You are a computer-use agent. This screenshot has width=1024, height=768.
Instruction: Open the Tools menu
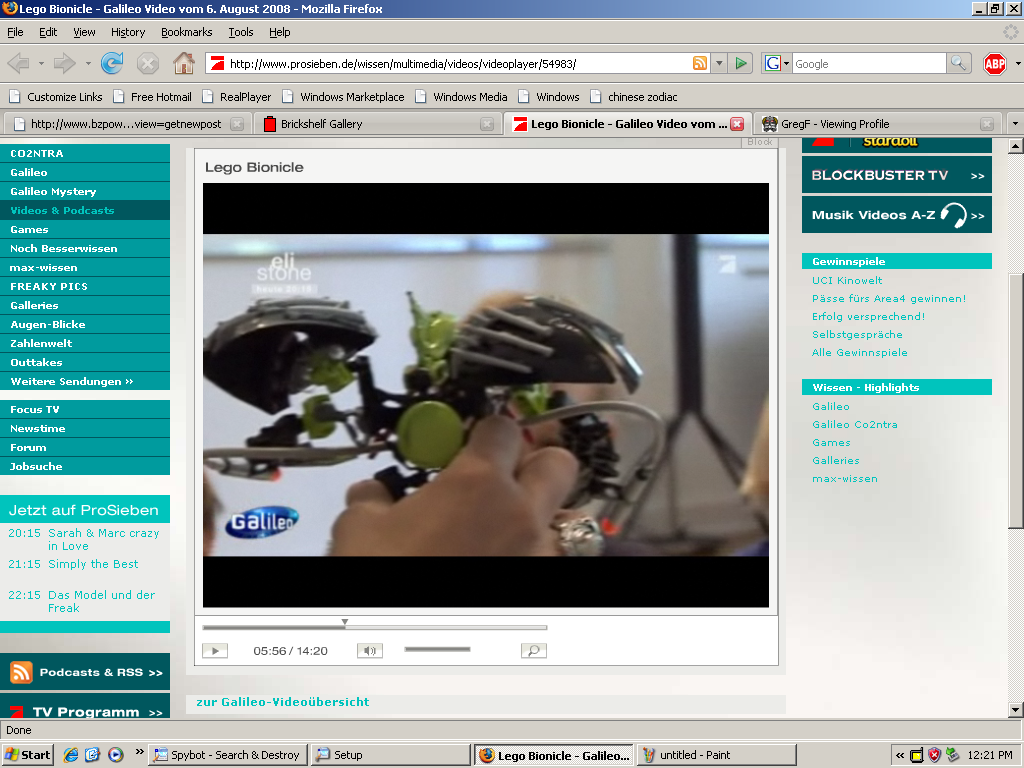[x=240, y=32]
